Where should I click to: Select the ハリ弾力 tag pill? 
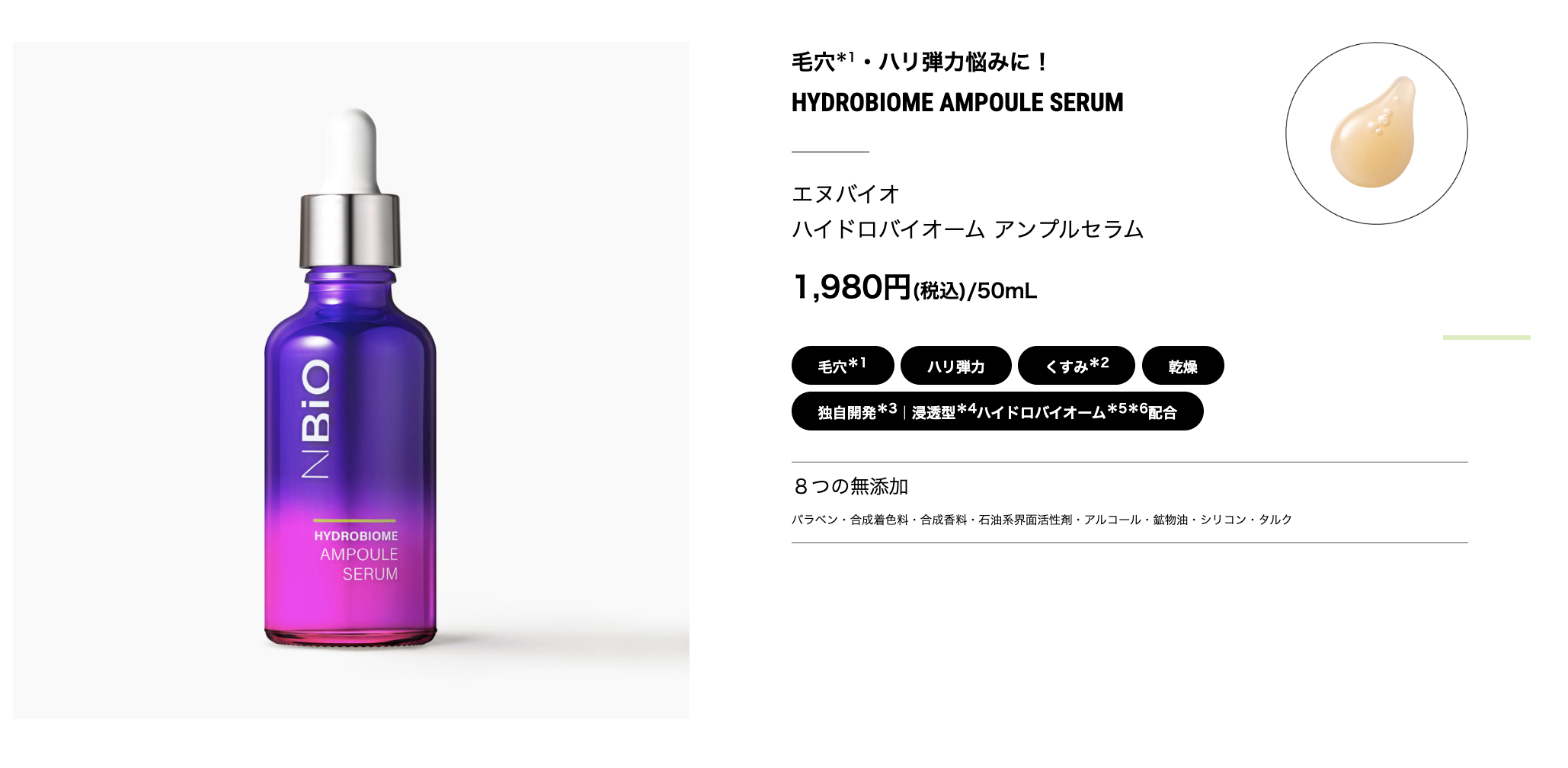click(955, 366)
